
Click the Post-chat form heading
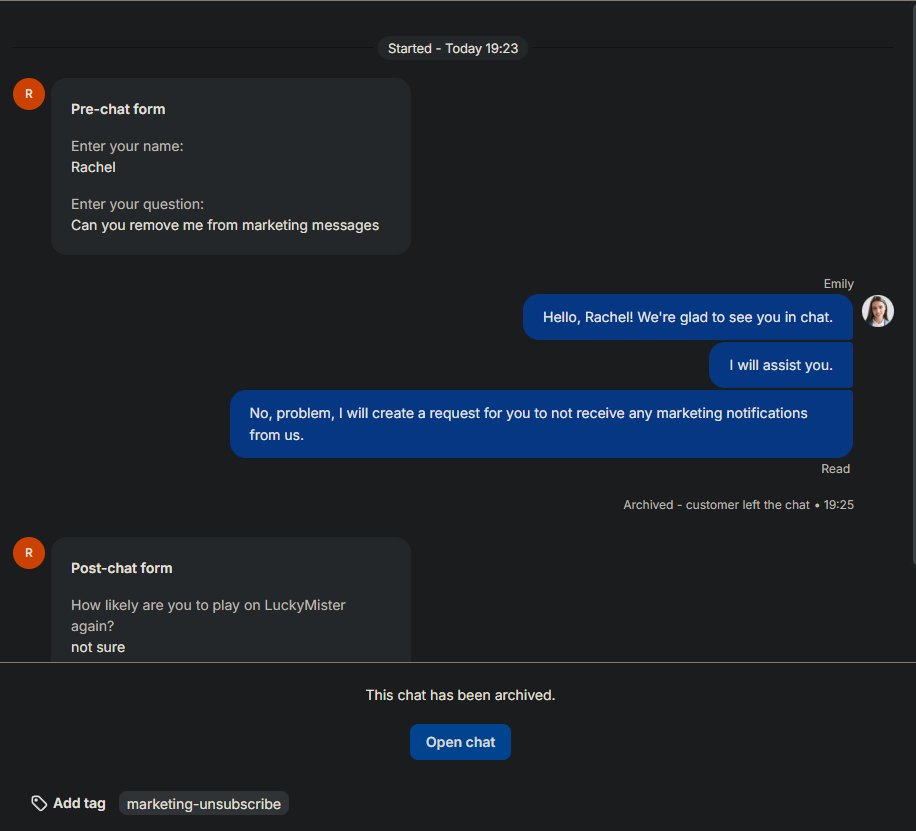(121, 568)
